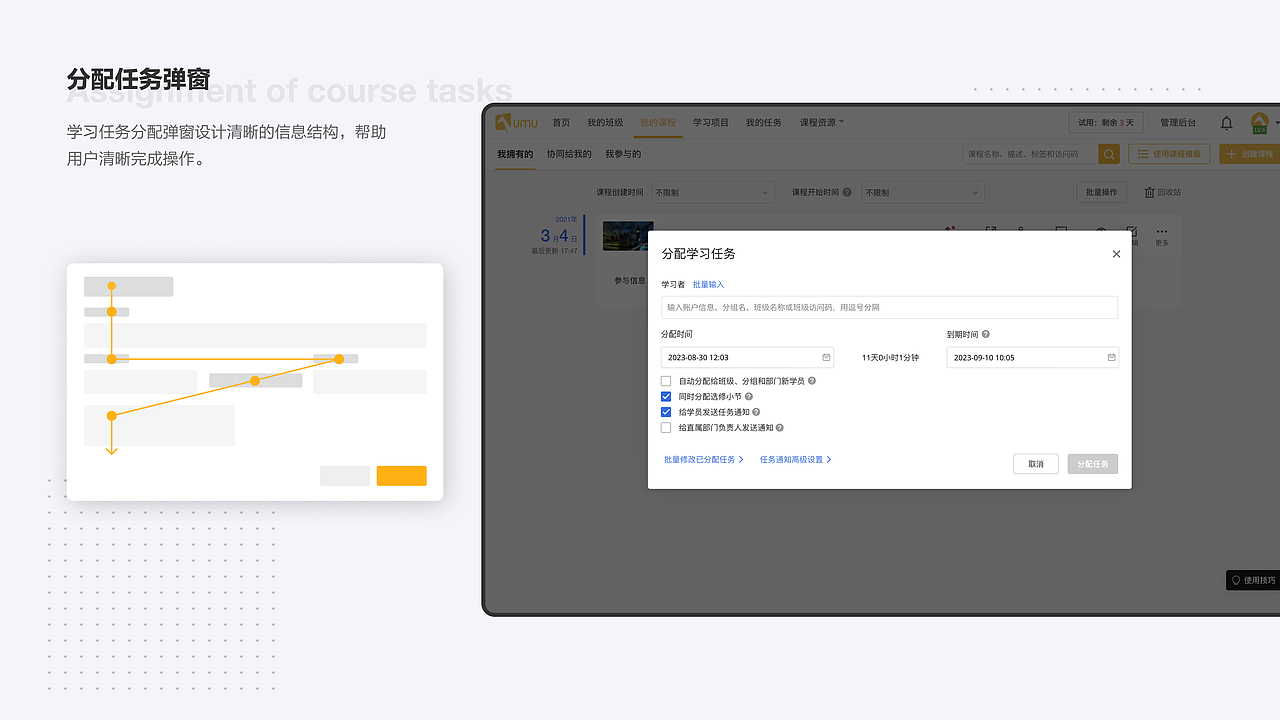
Task: Switch to 协同给我的 tab
Action: (x=569, y=154)
